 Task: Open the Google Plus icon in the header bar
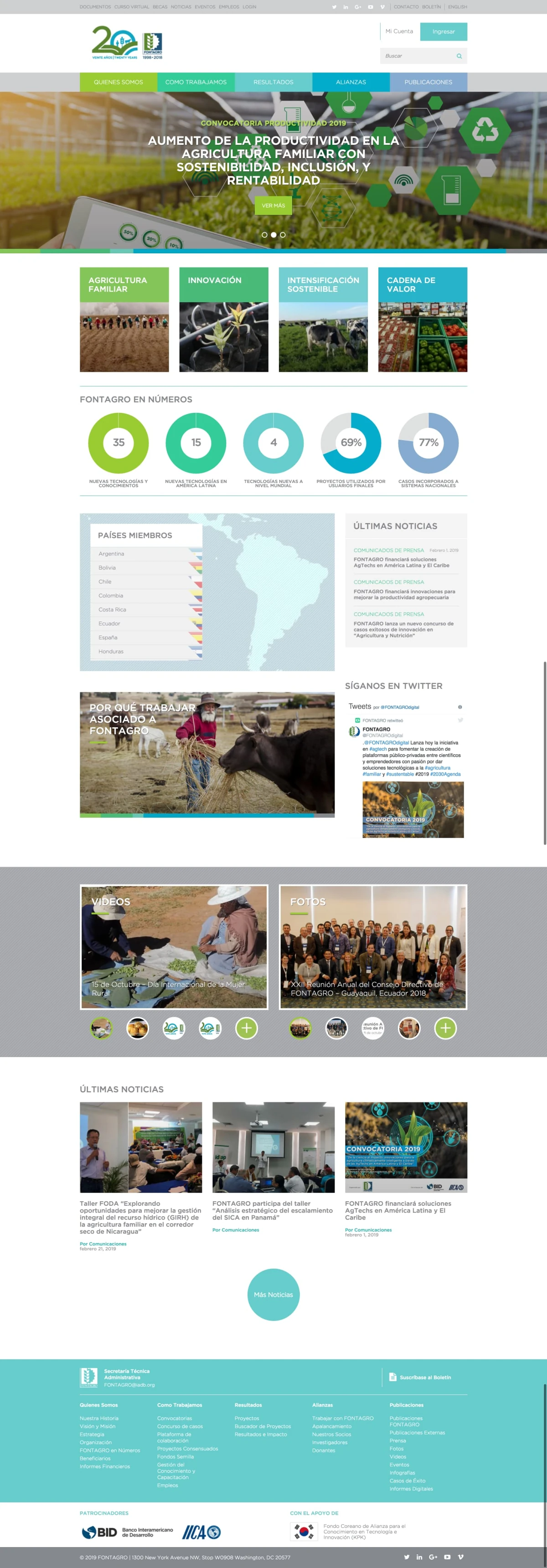coord(358,7)
